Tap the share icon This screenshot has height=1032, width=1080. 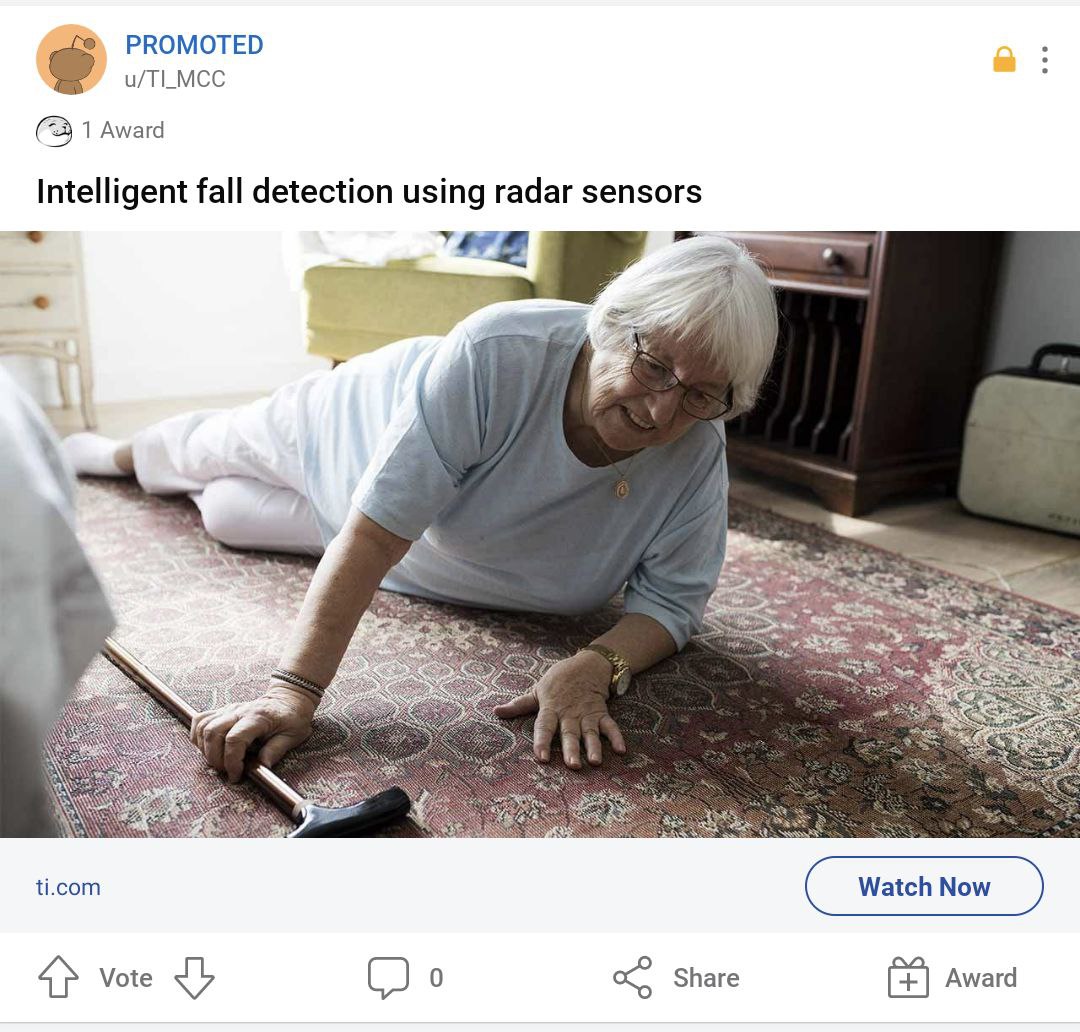632,978
